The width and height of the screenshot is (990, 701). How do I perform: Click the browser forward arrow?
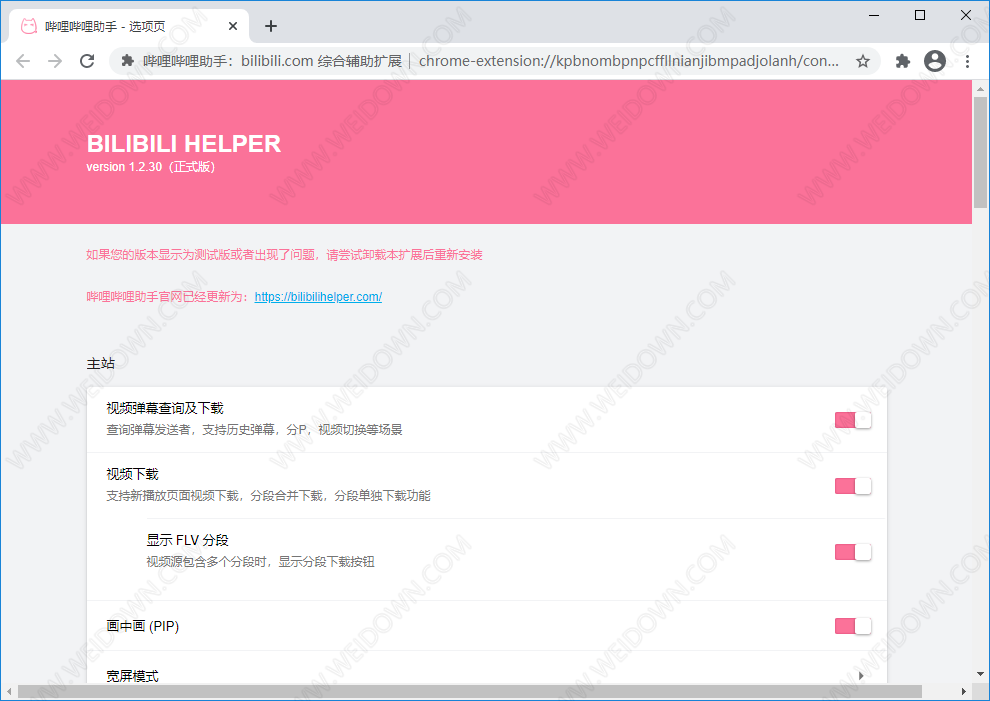[55, 61]
